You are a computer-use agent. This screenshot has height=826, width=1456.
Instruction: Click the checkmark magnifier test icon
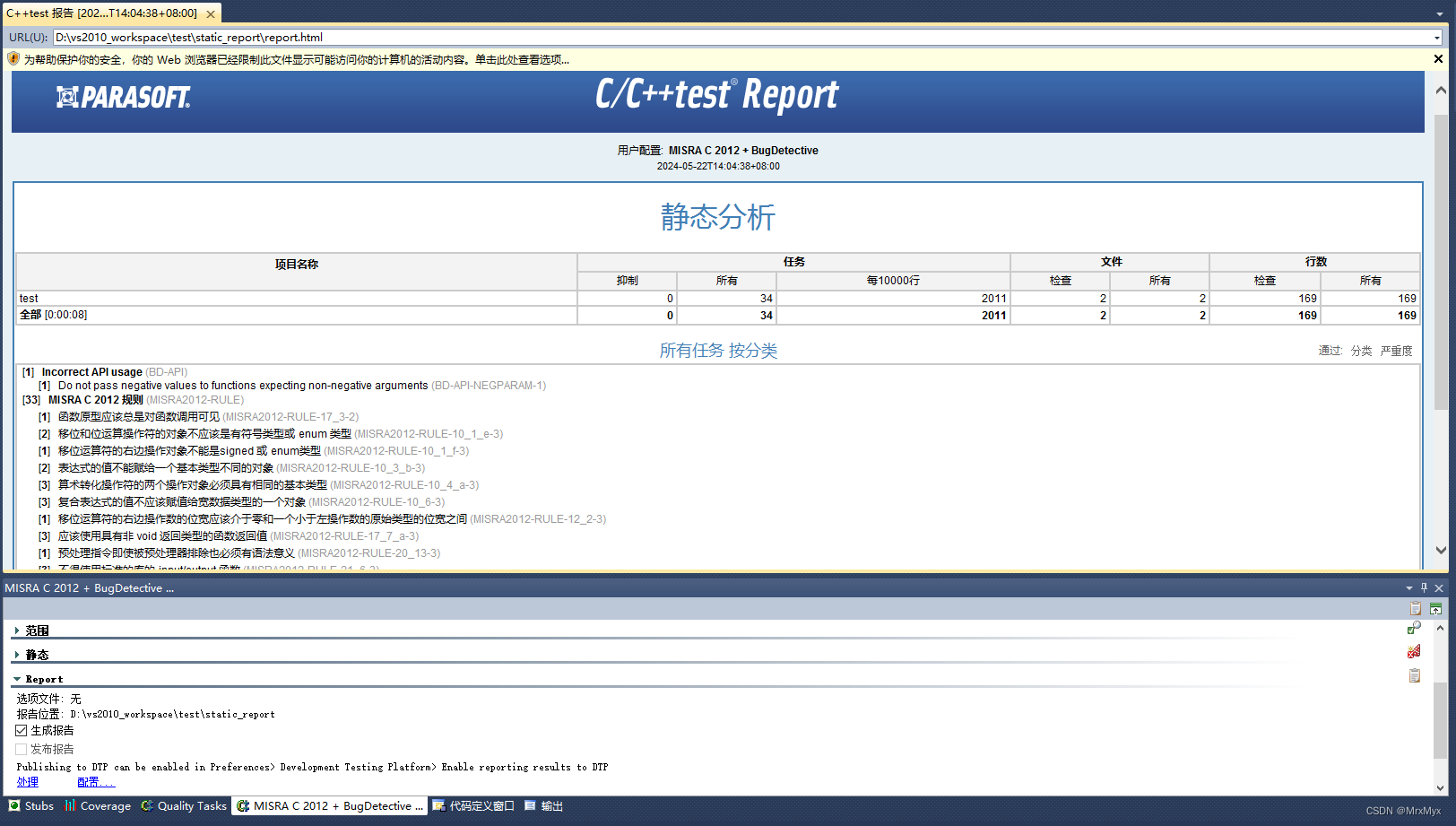[x=1414, y=628]
